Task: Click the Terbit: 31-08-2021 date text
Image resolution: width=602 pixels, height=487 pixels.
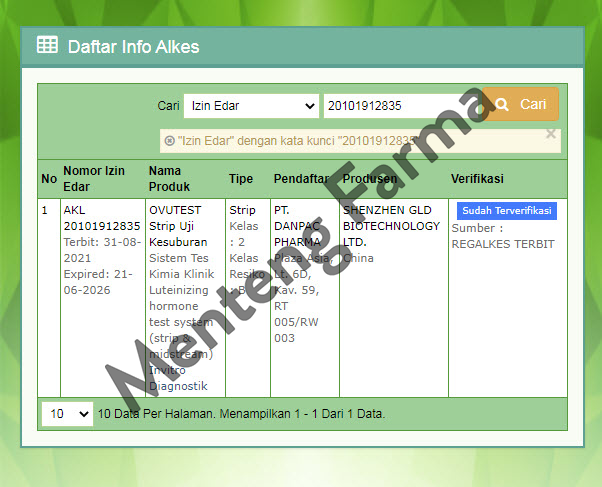Action: pyautogui.click(x=102, y=250)
